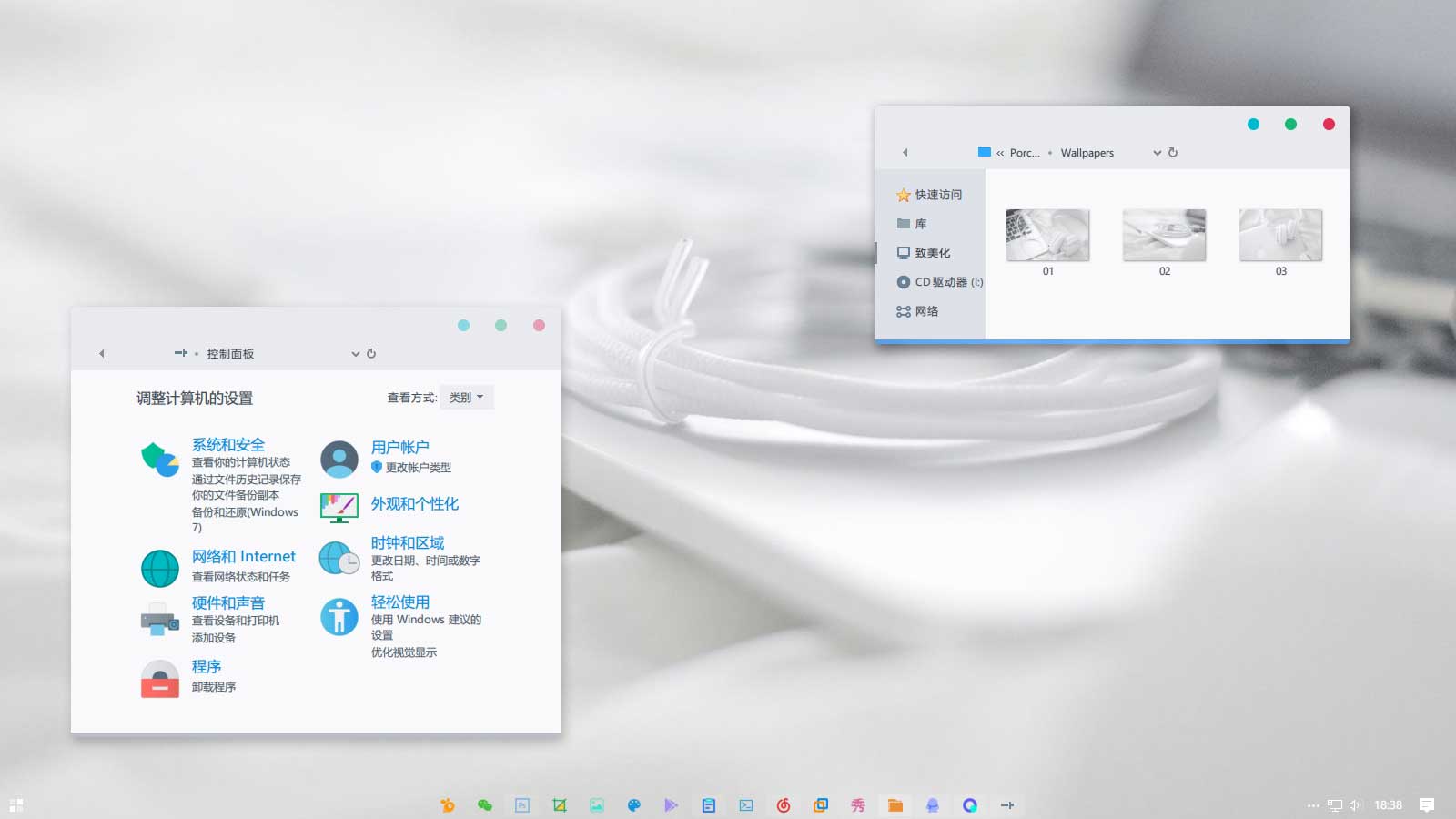Launch Photoshop from the taskbar
Viewport: 1456px width, 819px height.
click(521, 805)
